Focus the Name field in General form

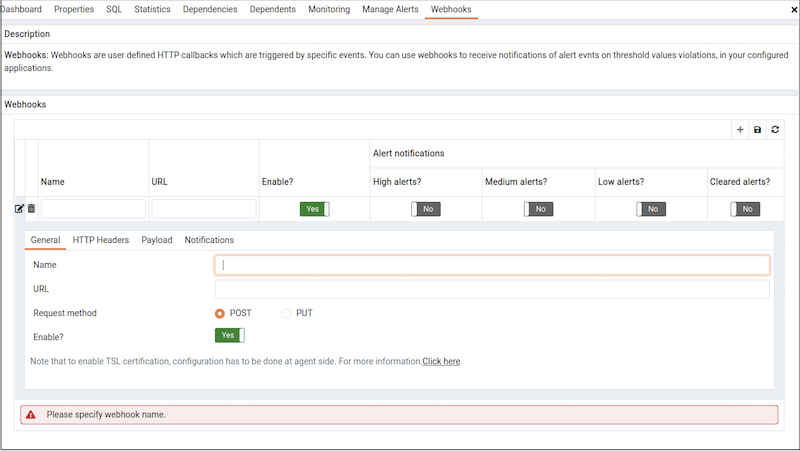pyautogui.click(x=492, y=265)
